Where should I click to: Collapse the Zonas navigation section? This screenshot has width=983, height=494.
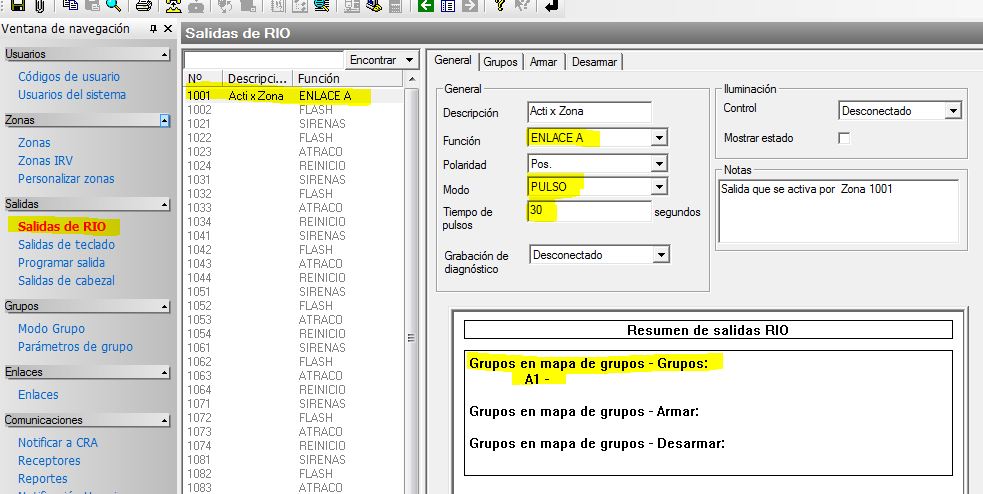tap(164, 120)
